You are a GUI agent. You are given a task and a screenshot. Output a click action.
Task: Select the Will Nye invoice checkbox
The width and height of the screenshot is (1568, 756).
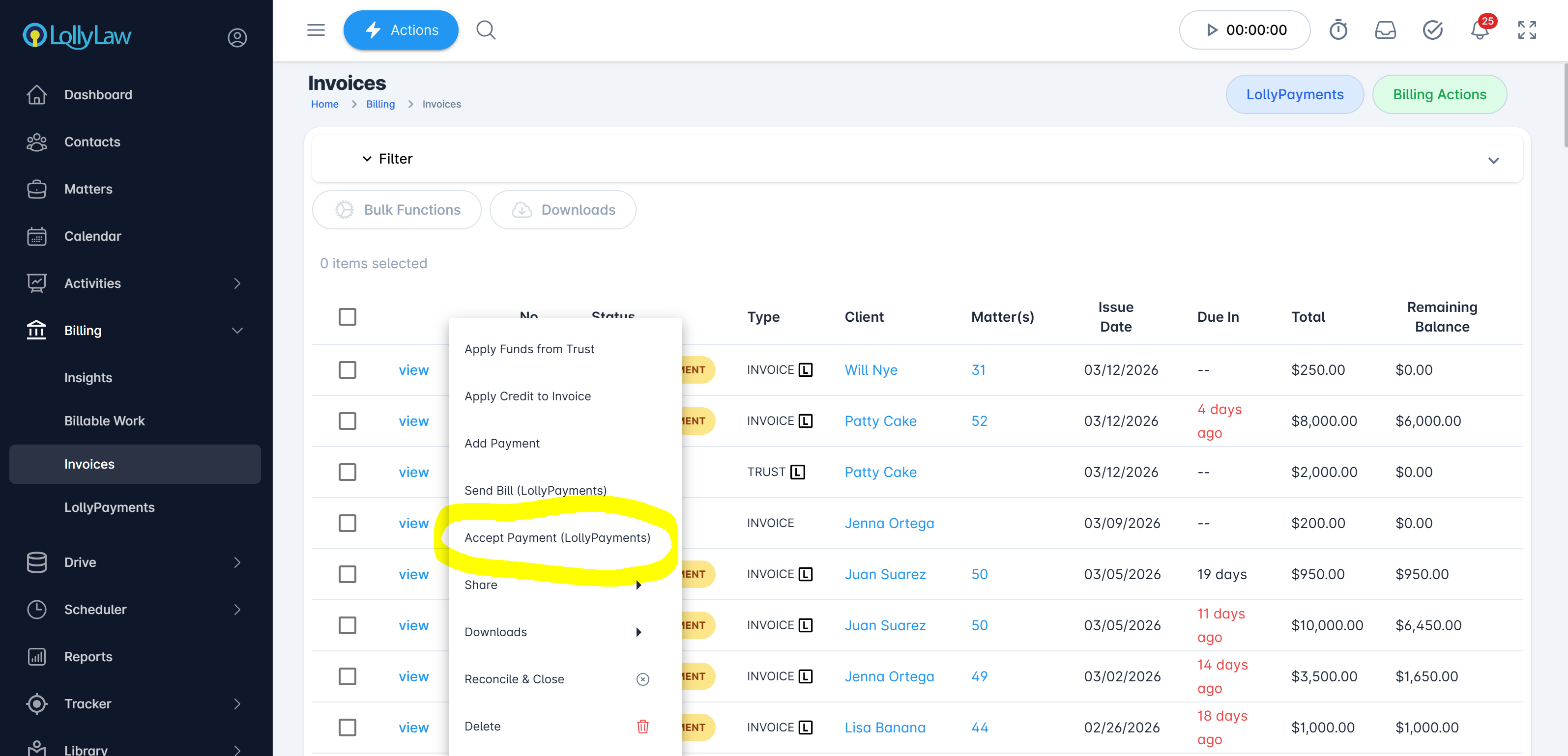coord(347,370)
